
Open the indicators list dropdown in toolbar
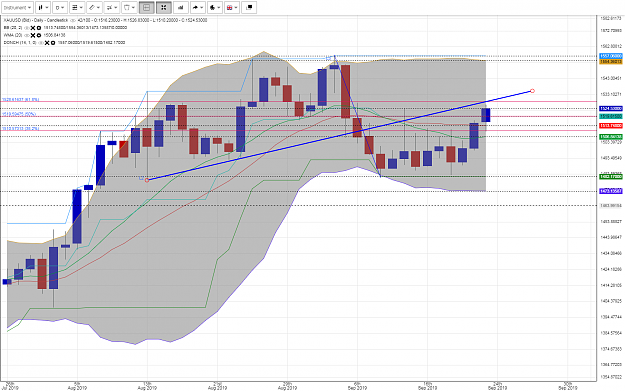77,8
